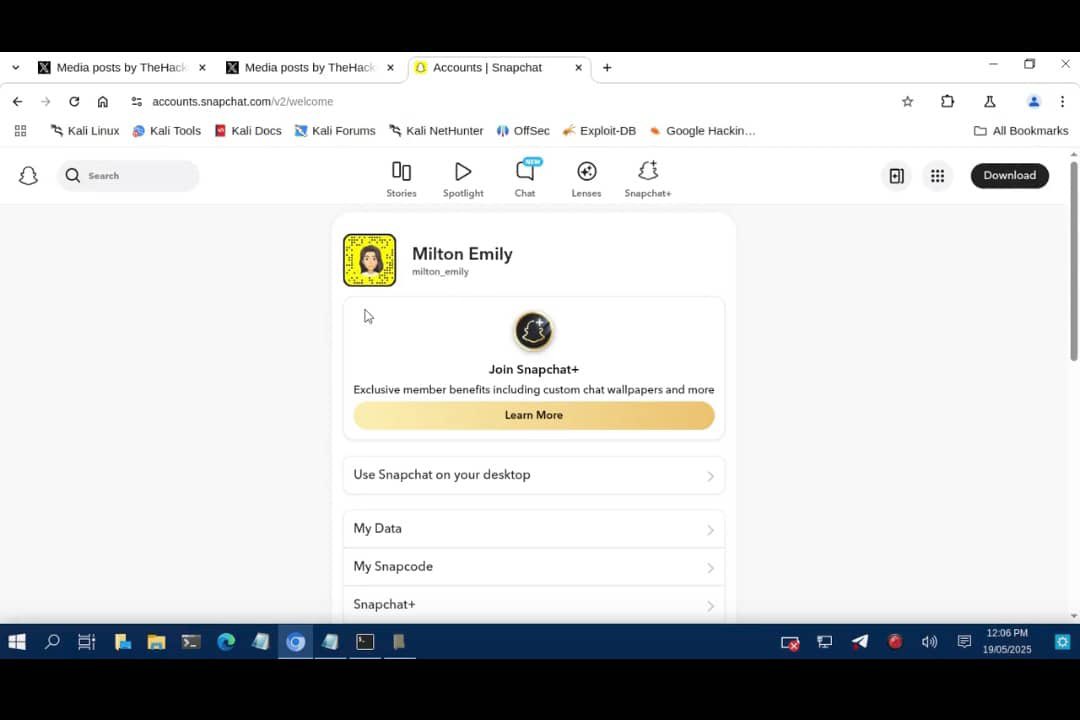Viewport: 1080px width, 720px height.
Task: Open the Kali Forums bookmark
Action: (x=335, y=131)
